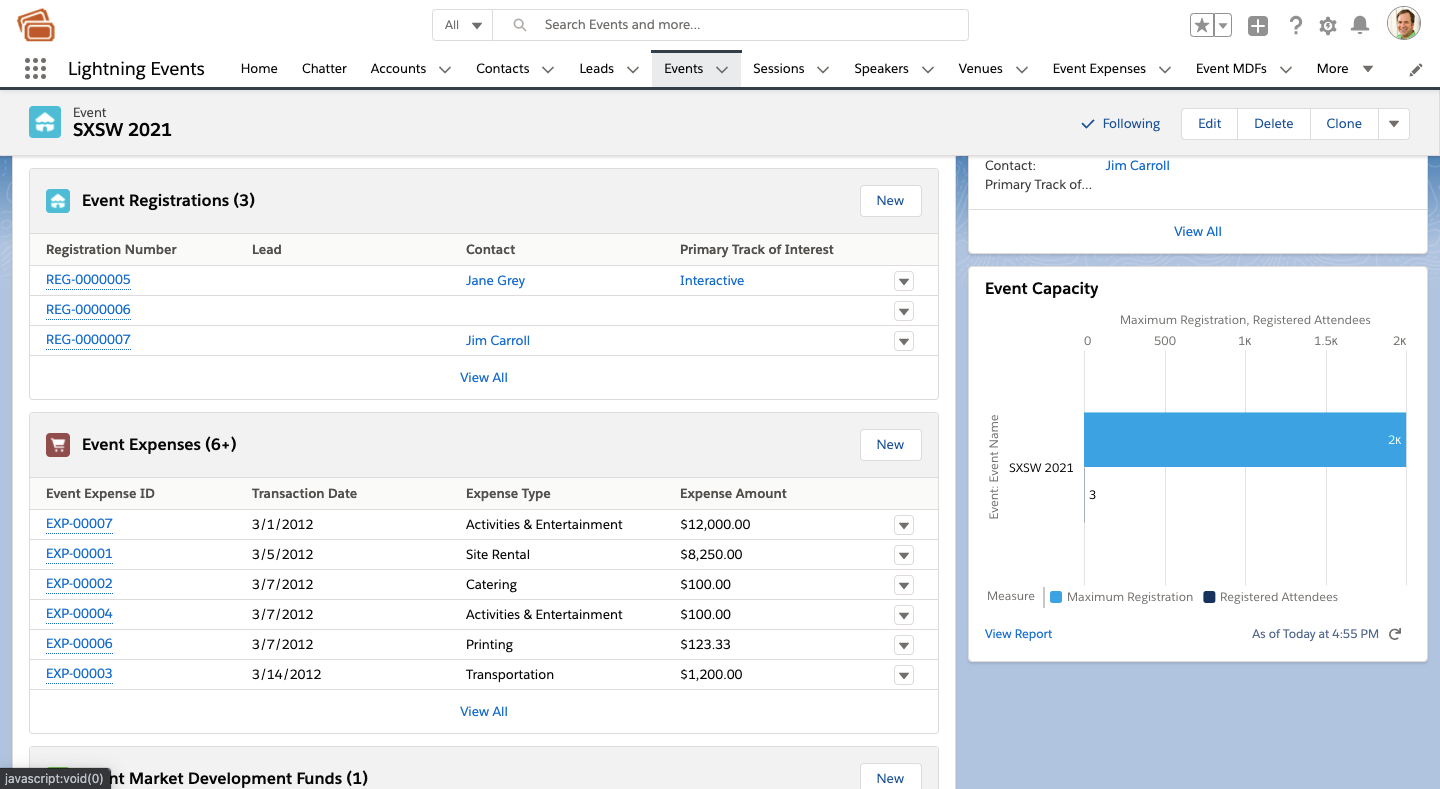This screenshot has width=1440, height=789.
Task: Click the pencil icon to edit navigation
Action: click(1416, 70)
